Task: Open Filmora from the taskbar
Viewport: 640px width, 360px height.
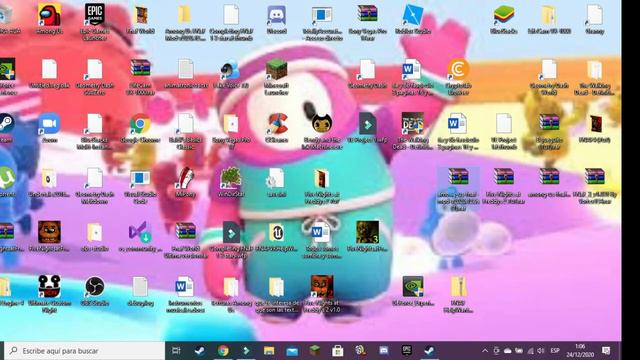Action: tap(246, 351)
